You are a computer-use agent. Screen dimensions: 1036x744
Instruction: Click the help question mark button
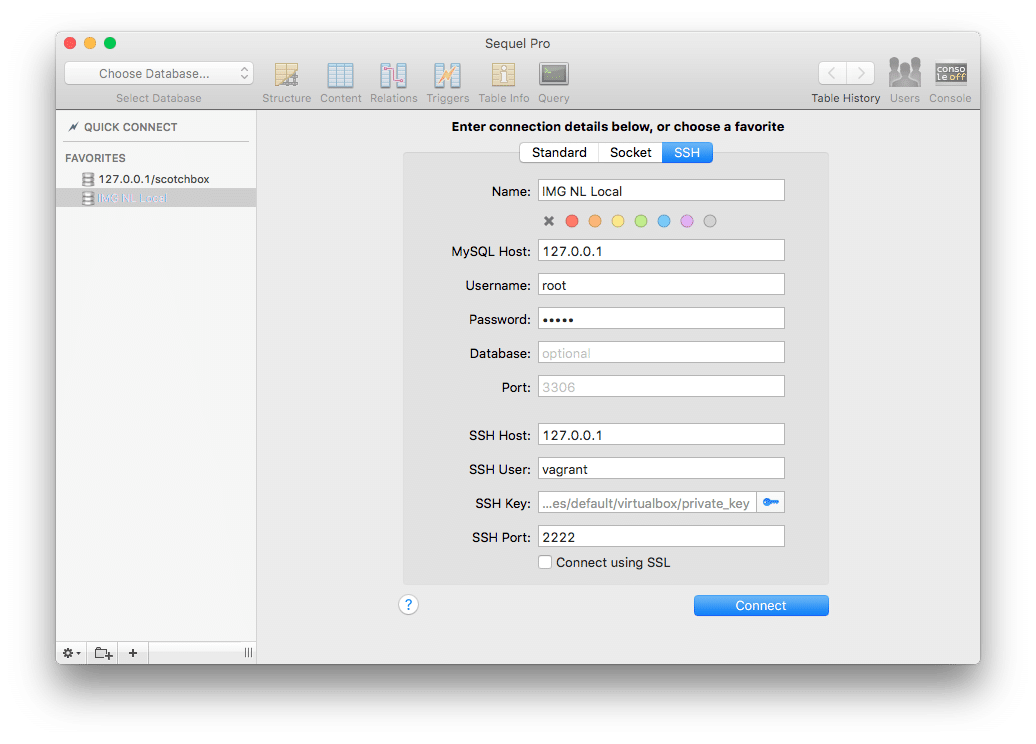click(408, 605)
